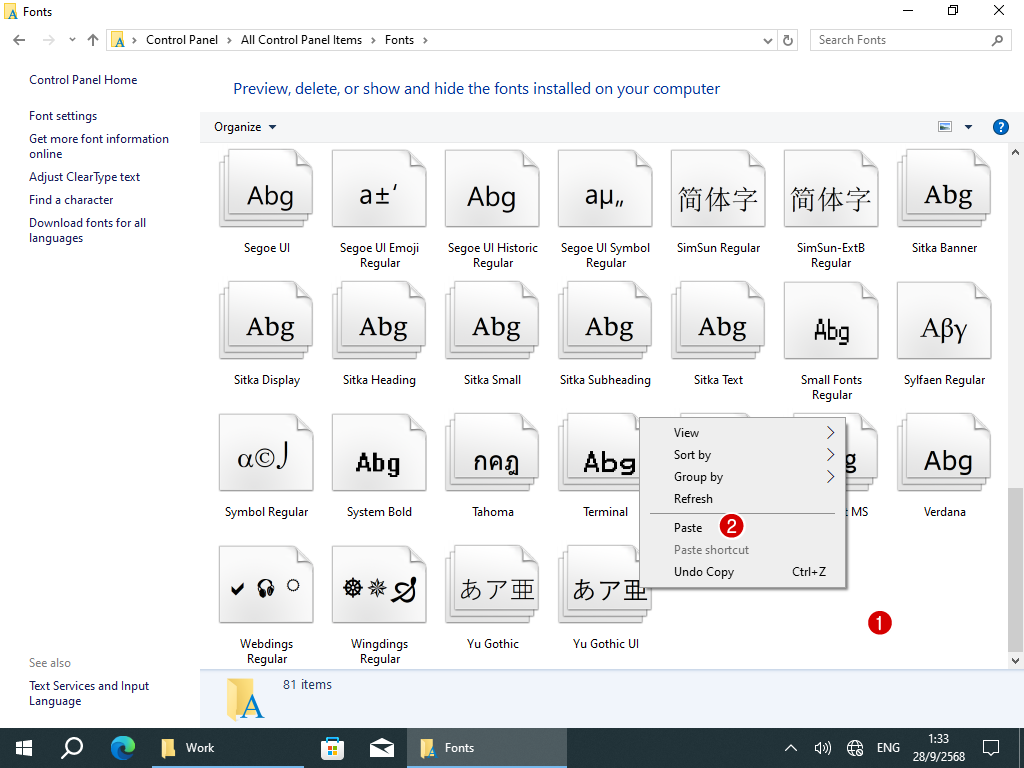Navigate up one folder level
This screenshot has height=768, width=1024.
click(x=93, y=40)
